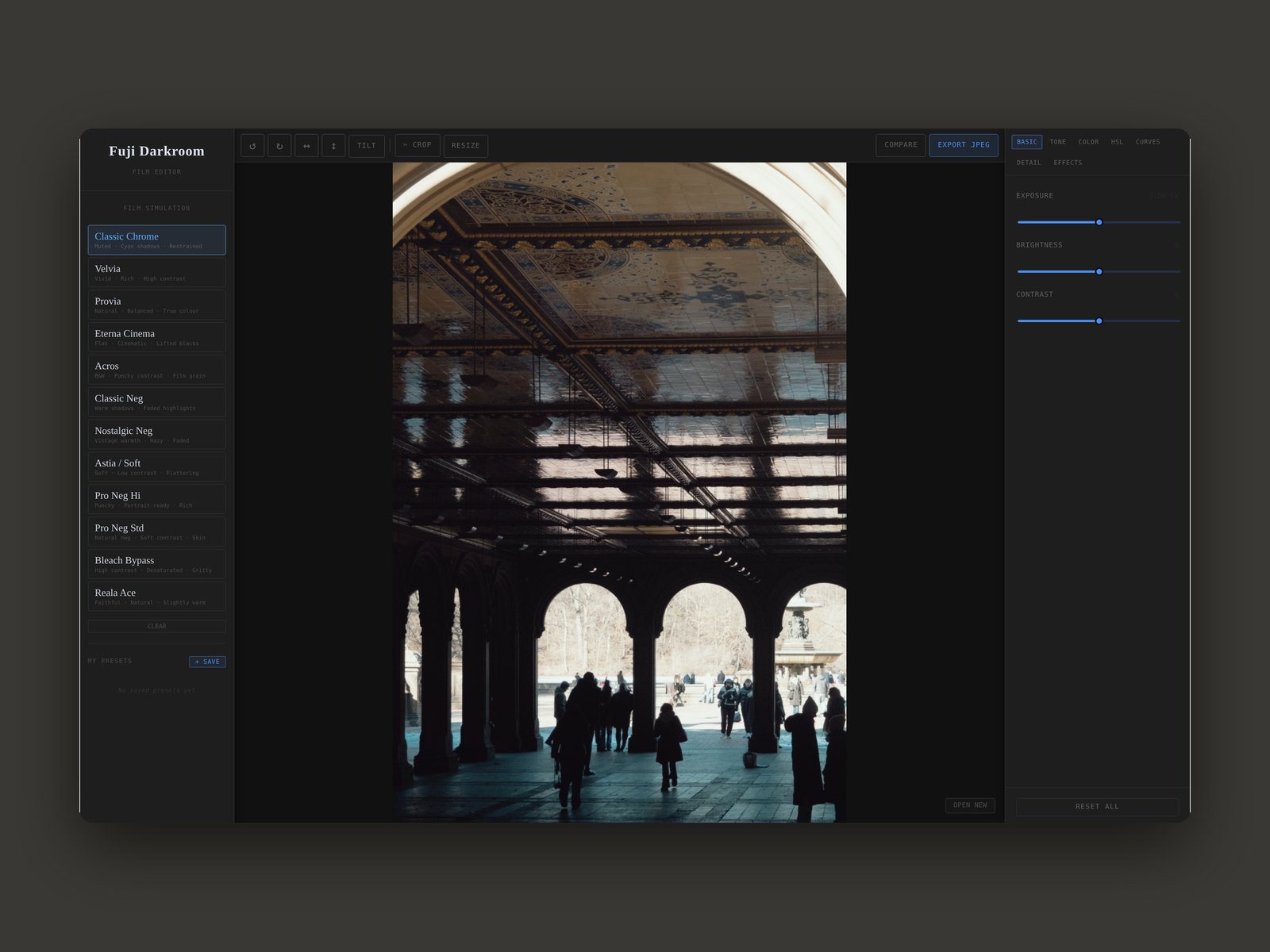Select the Provia film simulation
The width and height of the screenshot is (1270, 952).
pyautogui.click(x=156, y=305)
